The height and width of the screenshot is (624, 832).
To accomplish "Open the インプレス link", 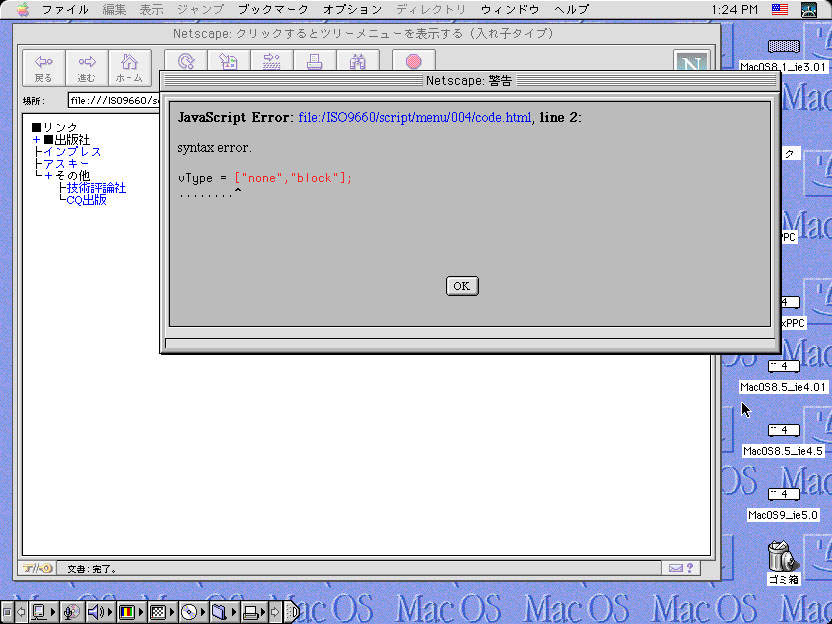I will pyautogui.click(x=72, y=152).
